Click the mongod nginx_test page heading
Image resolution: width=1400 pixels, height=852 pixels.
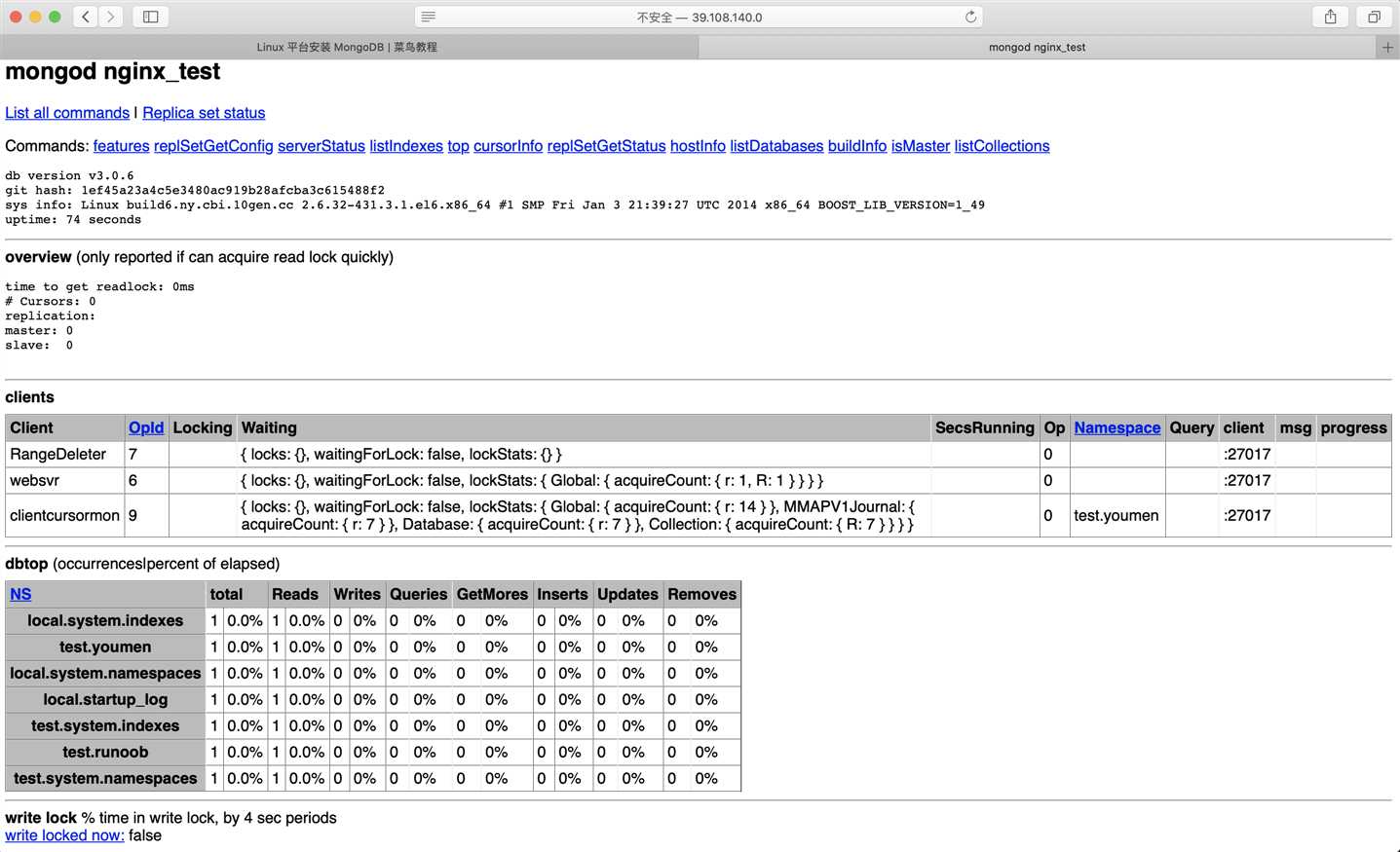pyautogui.click(x=113, y=71)
